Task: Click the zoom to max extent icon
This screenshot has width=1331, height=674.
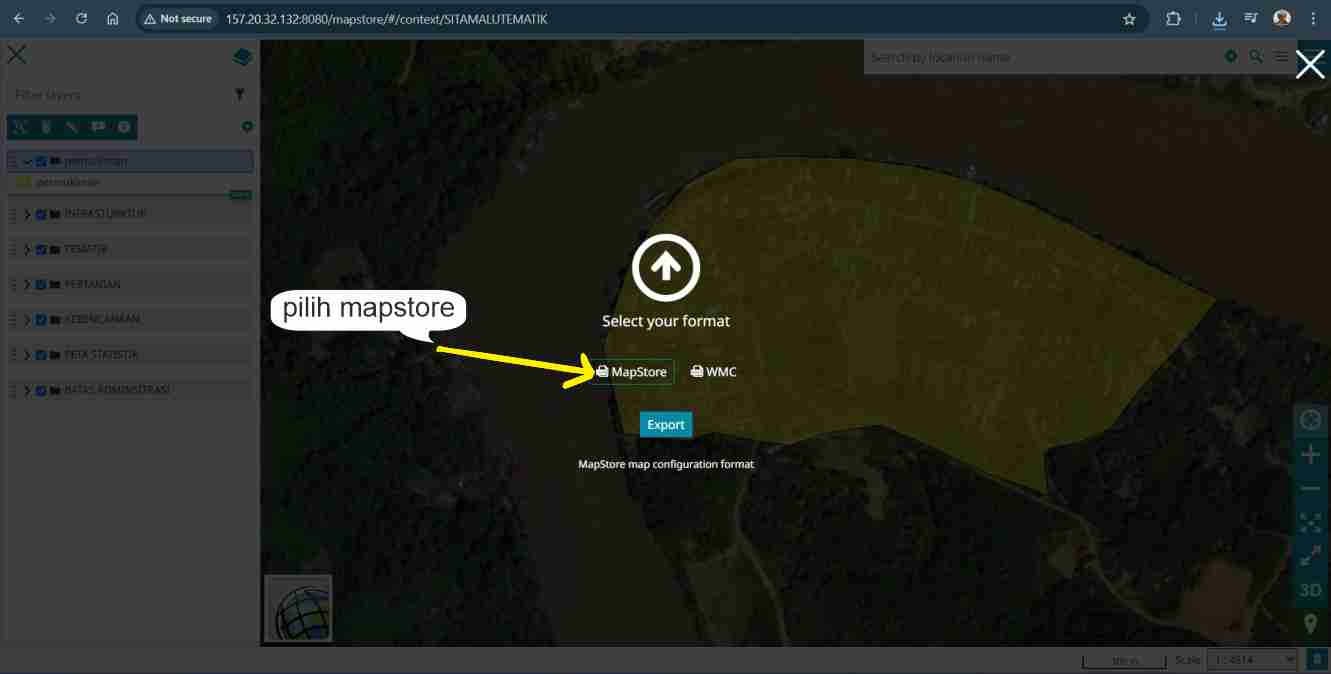Action: coord(1310,523)
